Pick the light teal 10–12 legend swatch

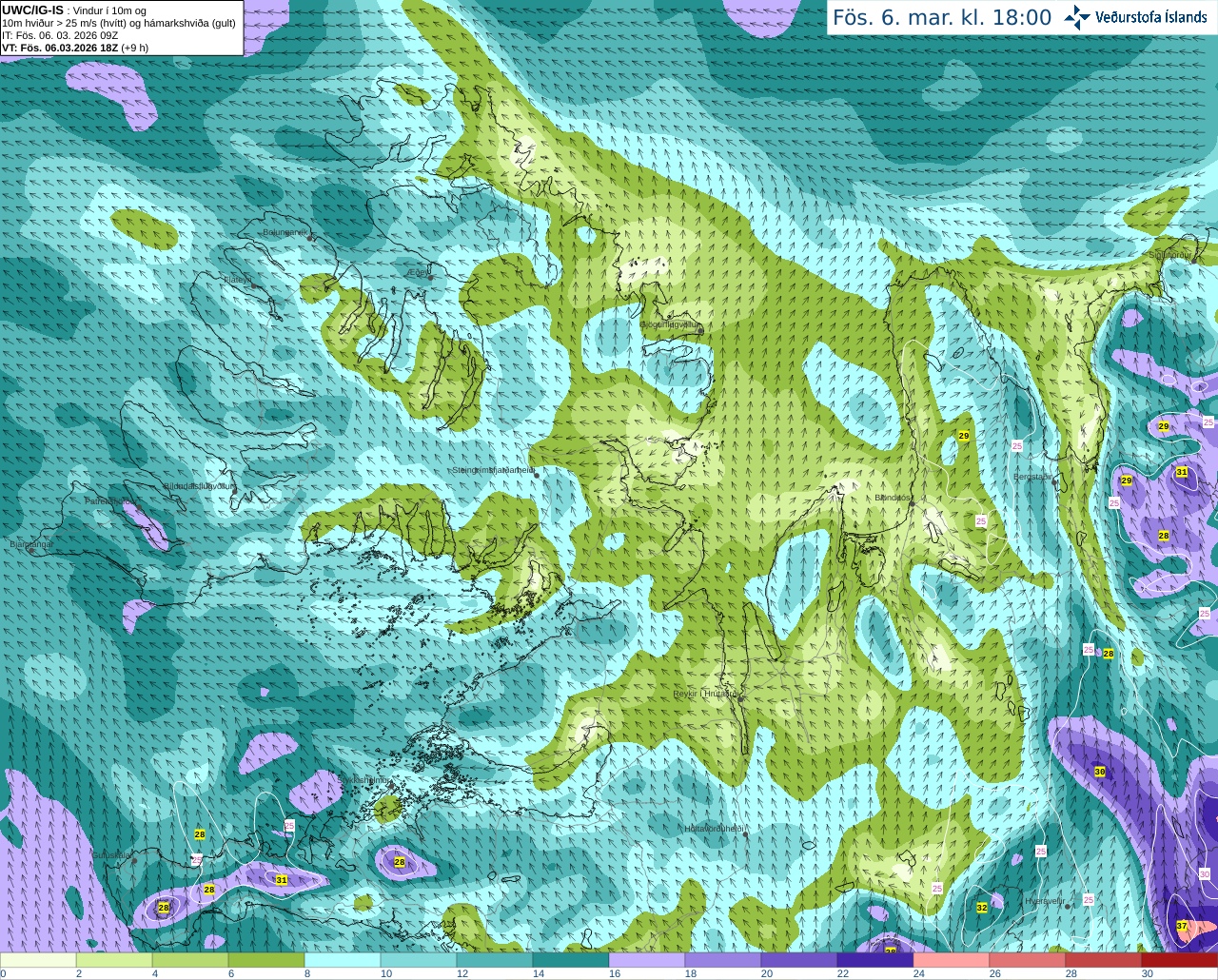(x=419, y=960)
